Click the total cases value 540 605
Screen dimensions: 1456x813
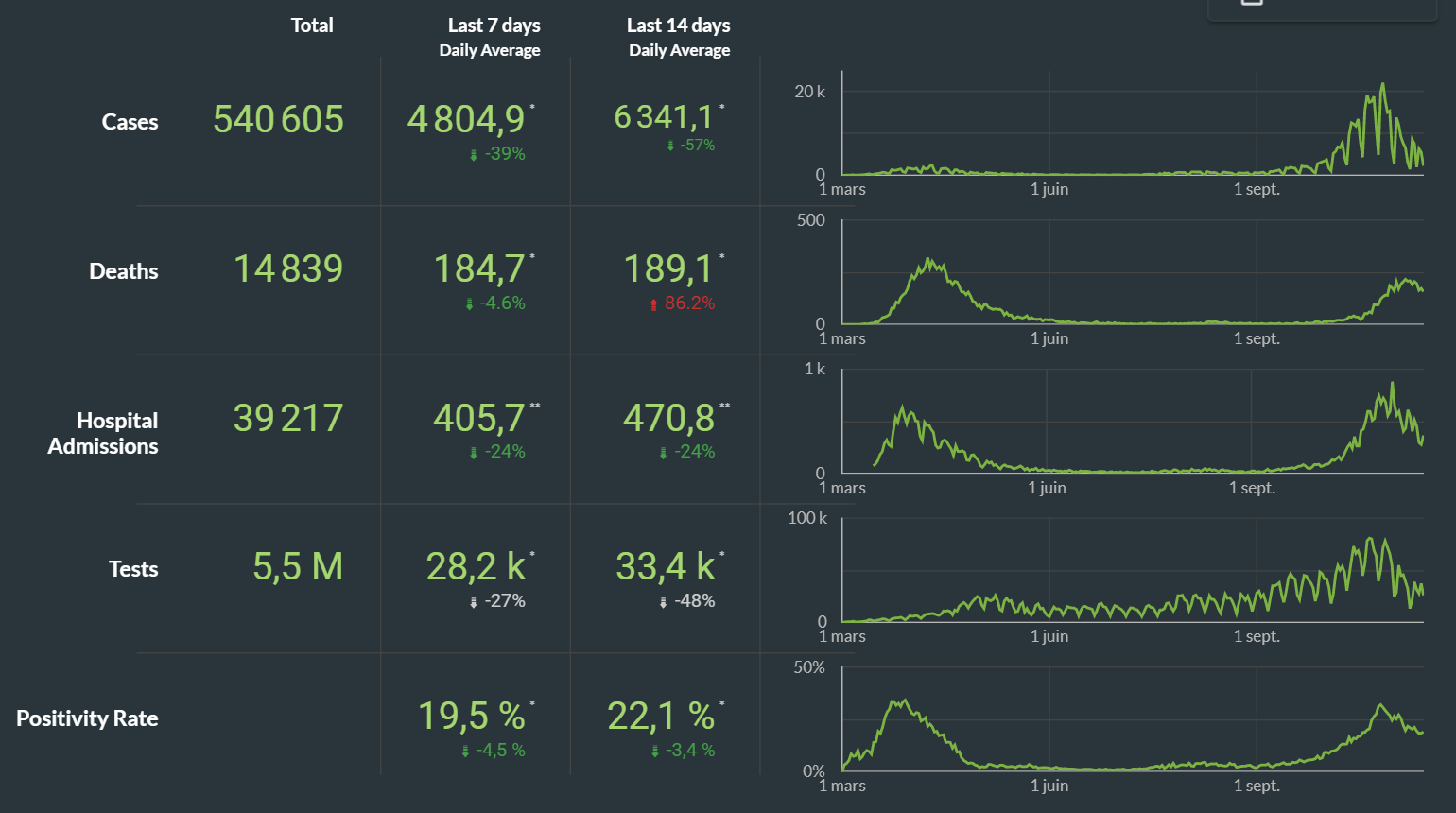click(x=278, y=119)
